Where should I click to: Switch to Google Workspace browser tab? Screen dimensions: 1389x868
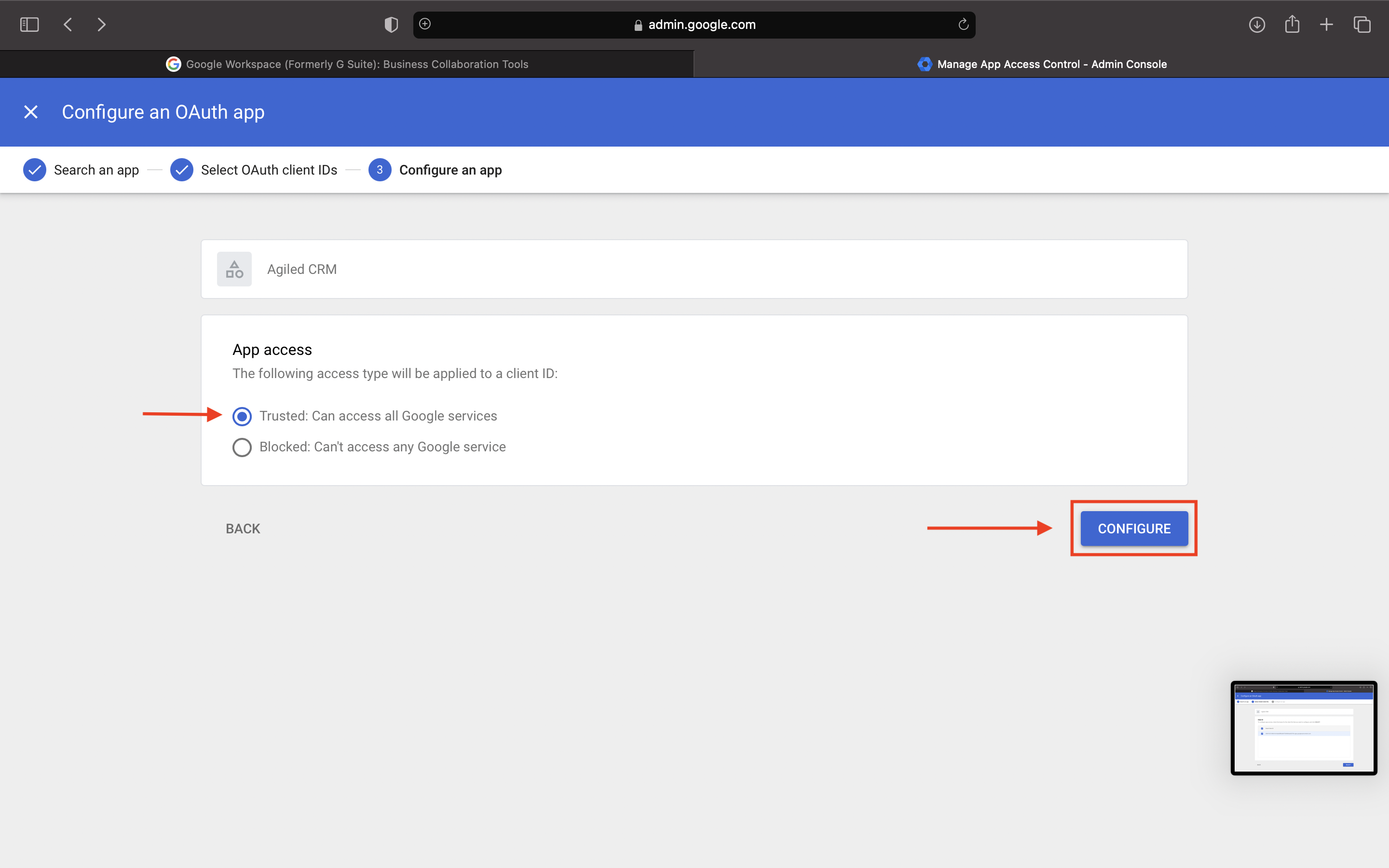[347, 64]
